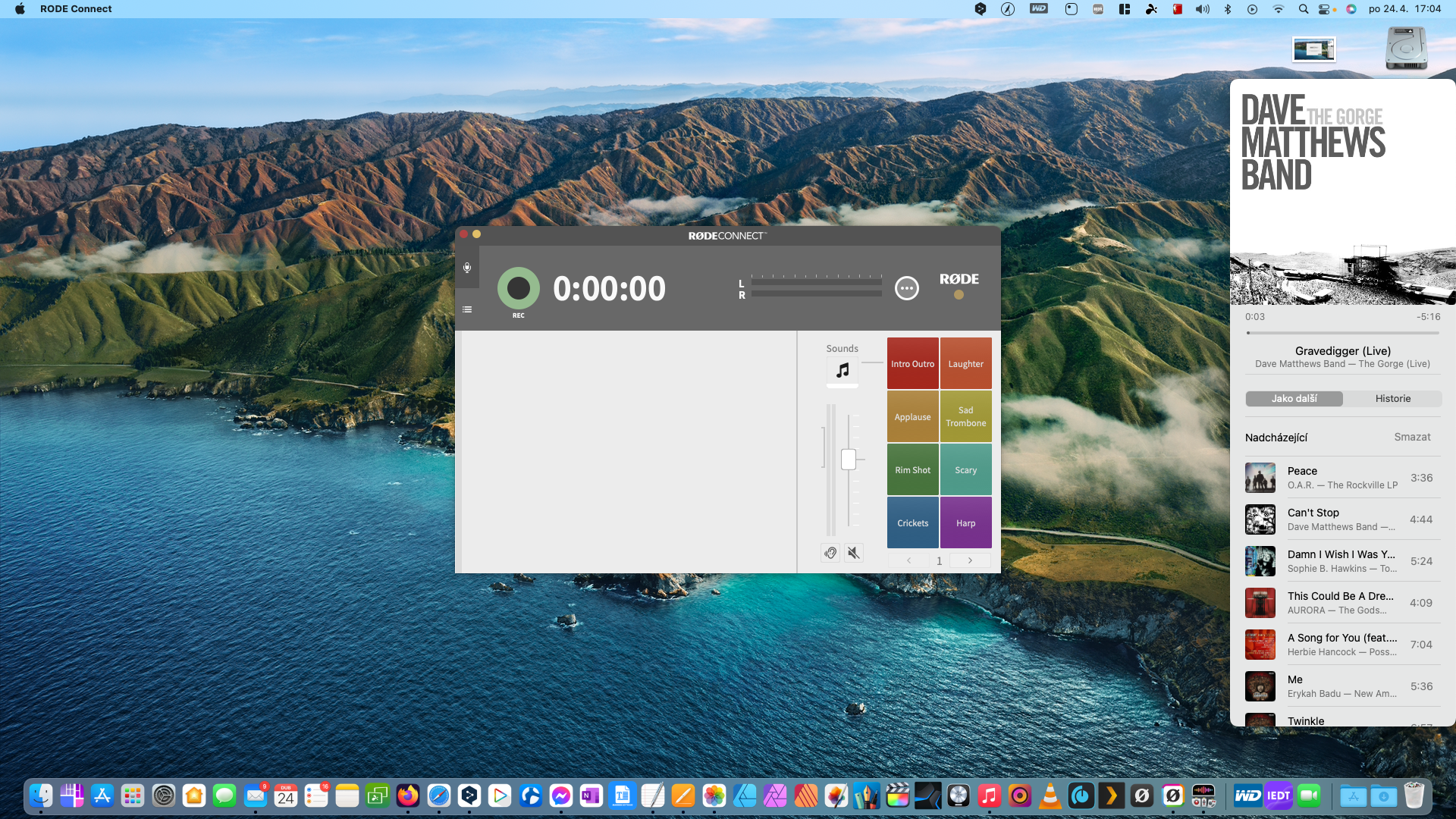Open the three-dots options menu

[906, 288]
